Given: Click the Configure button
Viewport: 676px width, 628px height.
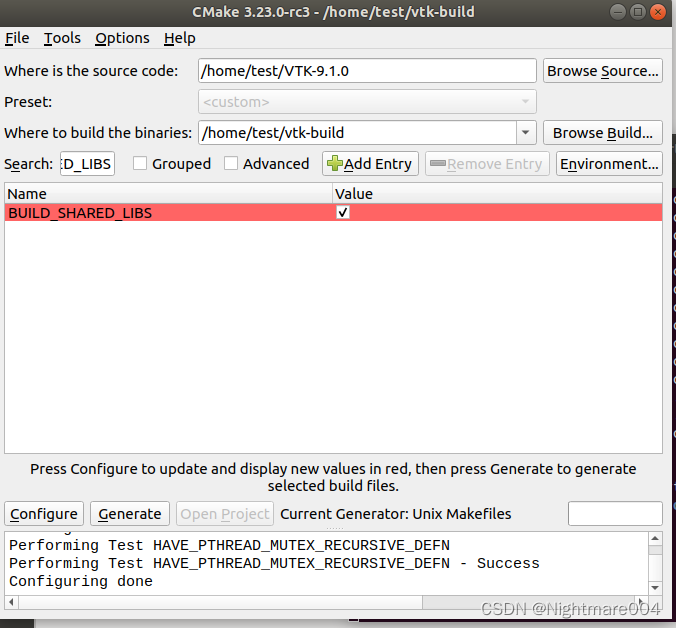Looking at the screenshot, I should (x=44, y=514).
